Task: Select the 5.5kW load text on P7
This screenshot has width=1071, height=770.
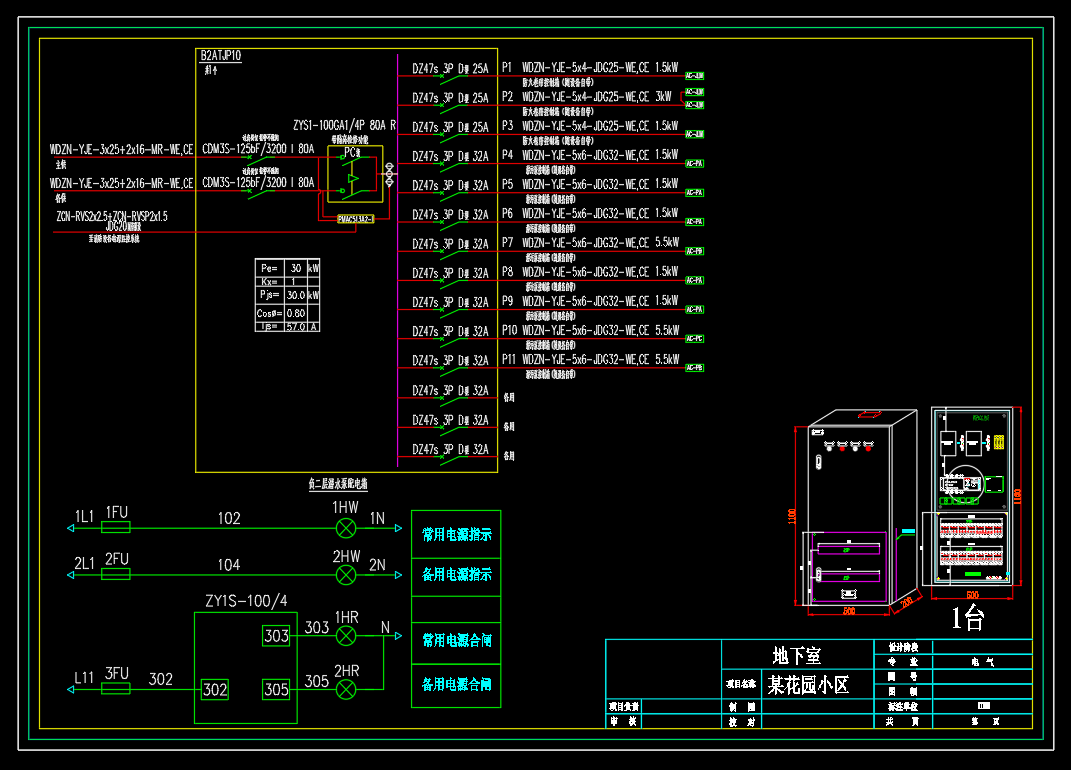Action: (x=667, y=243)
